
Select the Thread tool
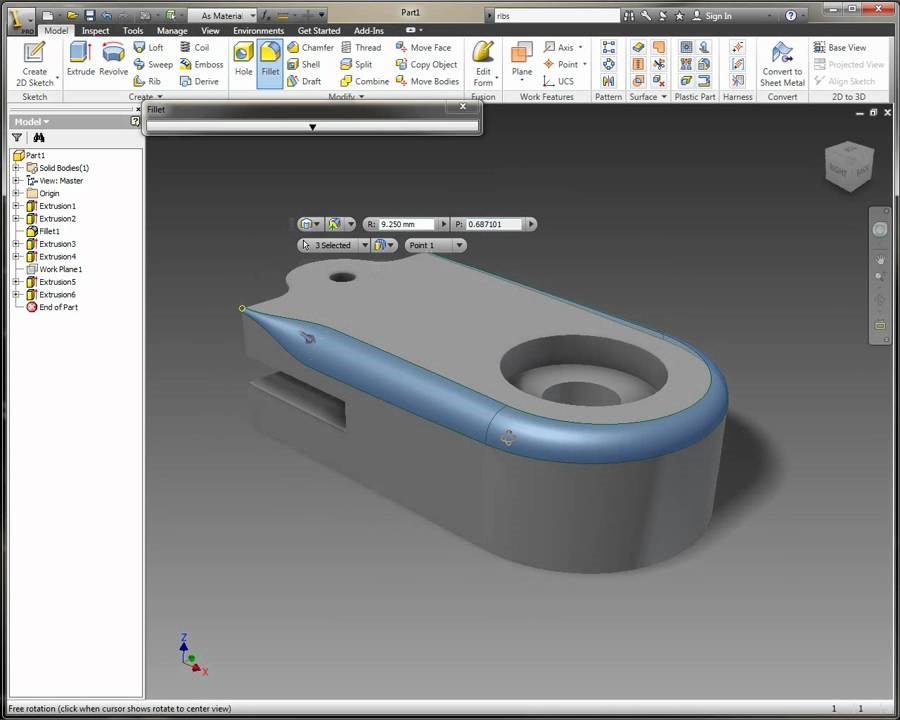coord(367,47)
